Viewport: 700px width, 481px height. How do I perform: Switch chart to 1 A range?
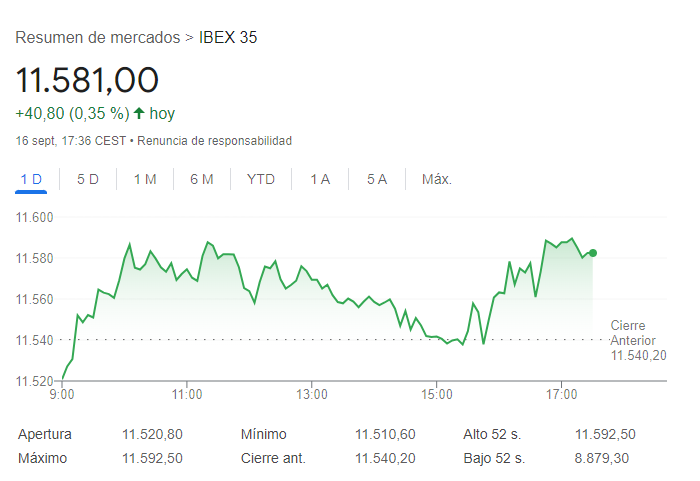[x=320, y=179]
